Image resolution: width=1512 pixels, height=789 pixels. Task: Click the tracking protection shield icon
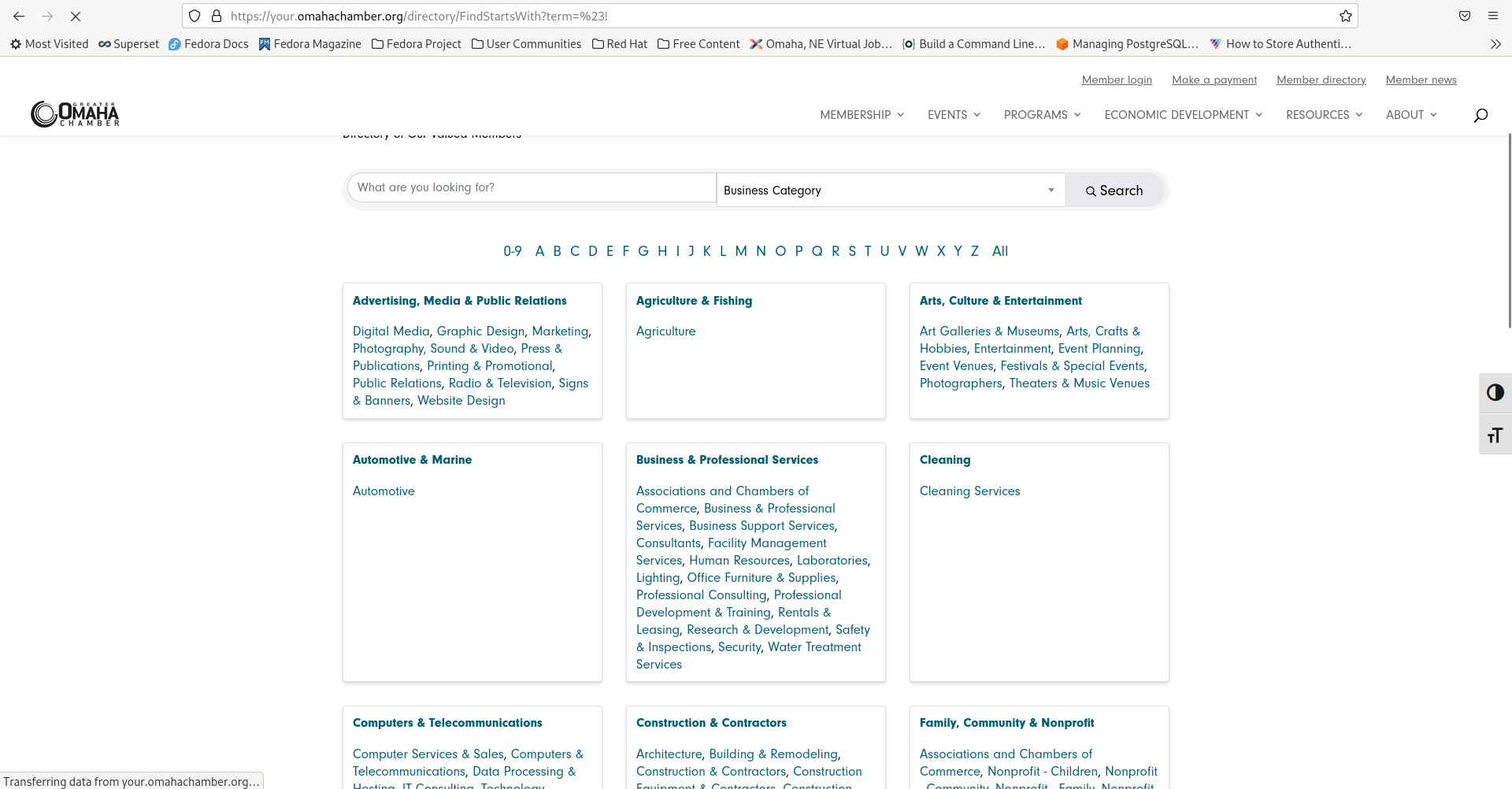195,16
